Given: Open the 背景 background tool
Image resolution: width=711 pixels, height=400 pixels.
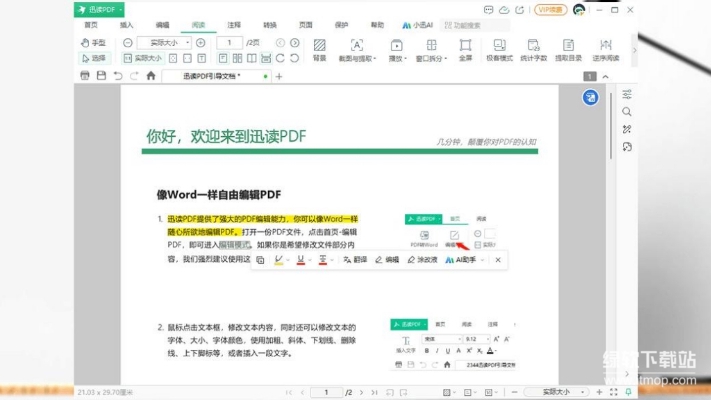Looking at the screenshot, I should coord(320,50).
